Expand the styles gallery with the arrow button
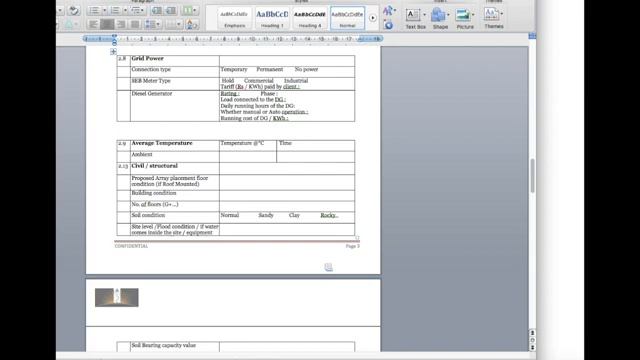The height and width of the screenshot is (360, 640). pyautogui.click(x=373, y=18)
